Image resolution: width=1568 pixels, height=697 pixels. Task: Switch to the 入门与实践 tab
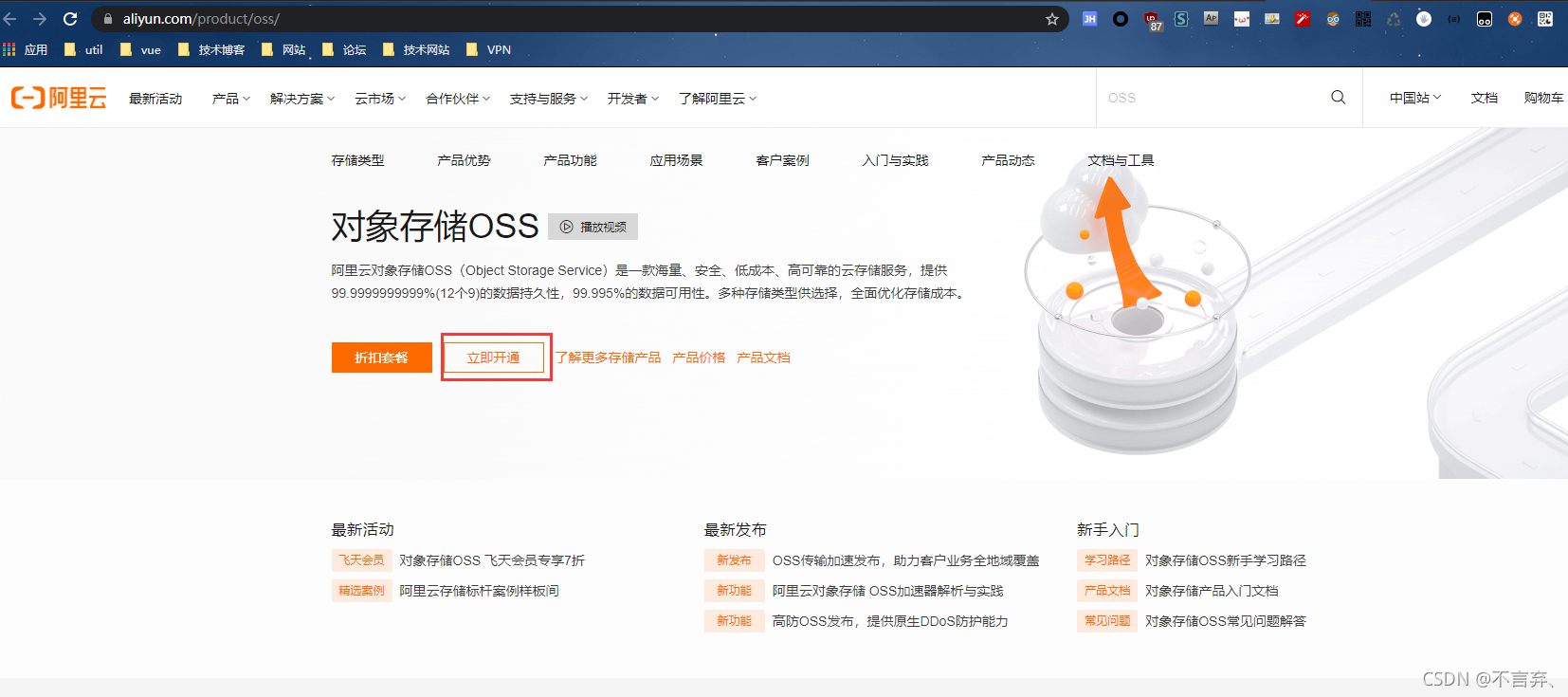point(895,160)
